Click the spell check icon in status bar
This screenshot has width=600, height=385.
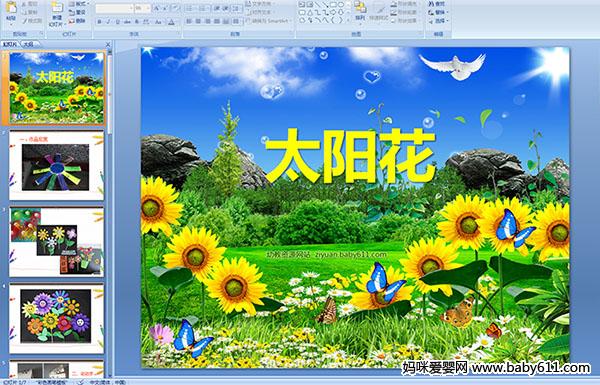point(80,382)
